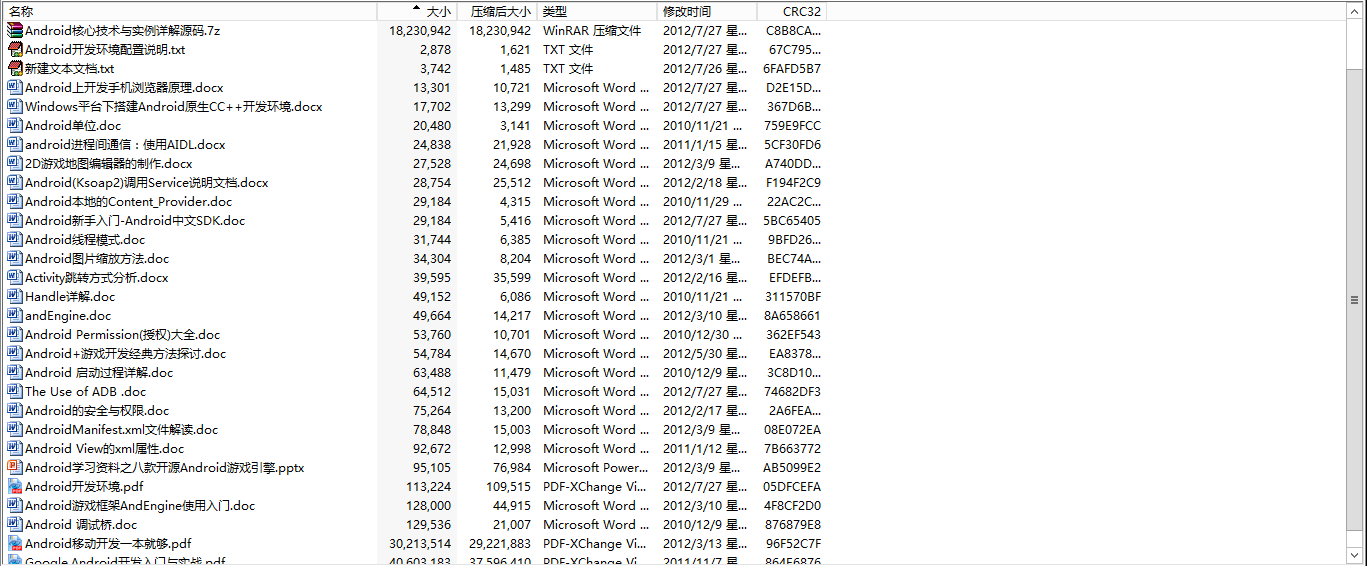Select file name Android View的xml属性.doc

[104, 448]
